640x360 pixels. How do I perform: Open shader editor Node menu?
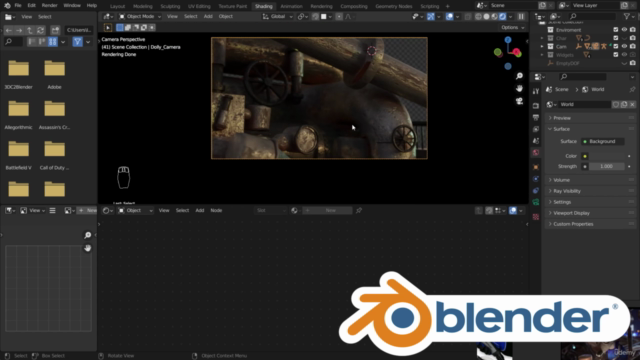[216, 211]
